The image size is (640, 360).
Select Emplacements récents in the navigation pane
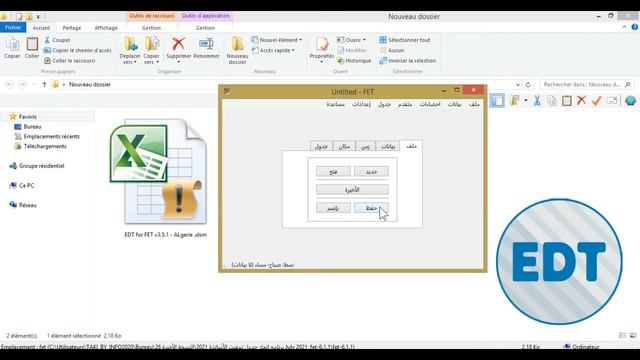(51, 136)
